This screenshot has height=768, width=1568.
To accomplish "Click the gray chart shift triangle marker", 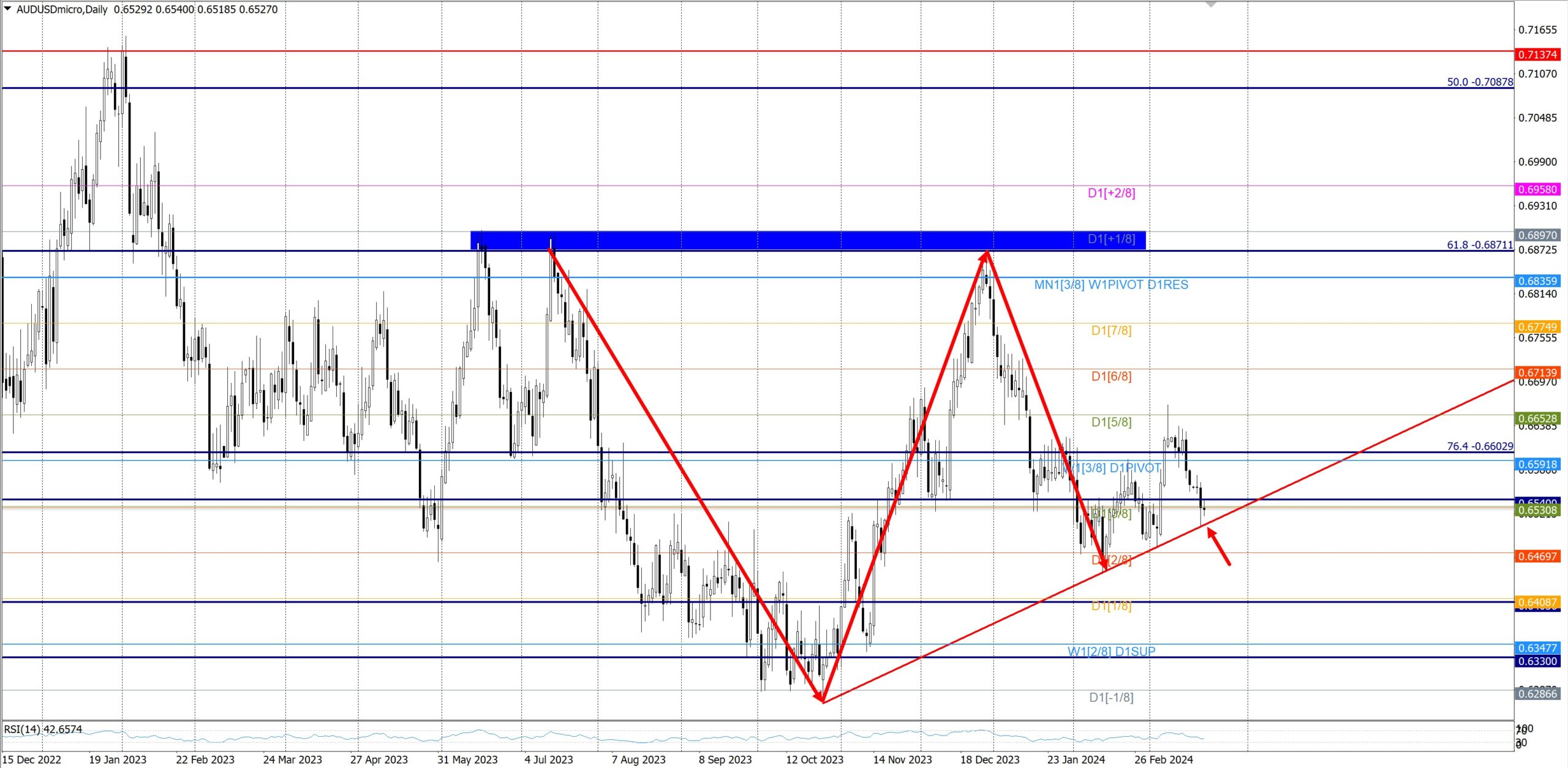I will 1211,4.
